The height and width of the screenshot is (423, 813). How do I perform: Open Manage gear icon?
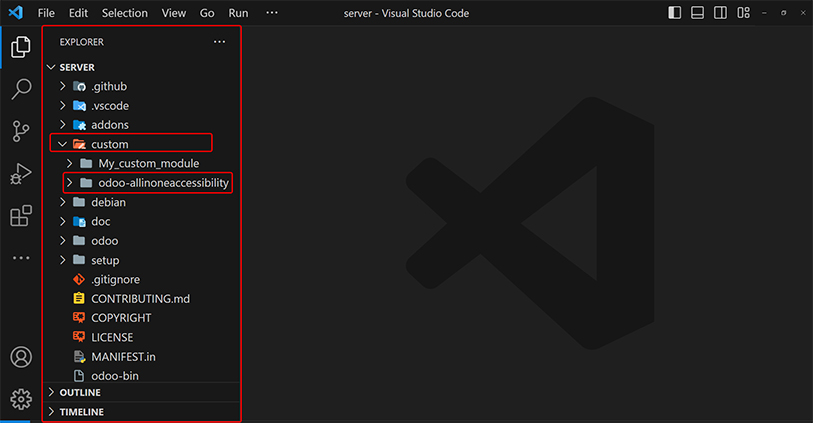tap(21, 399)
